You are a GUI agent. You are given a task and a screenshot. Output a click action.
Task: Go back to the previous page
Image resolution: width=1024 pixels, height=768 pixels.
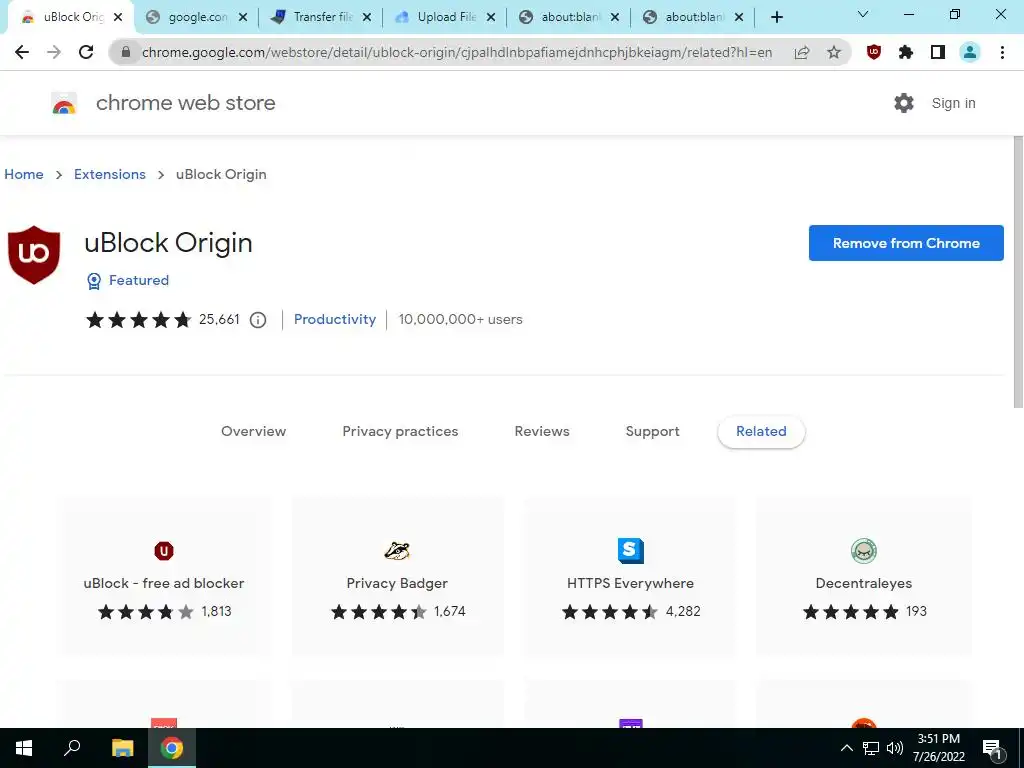click(x=22, y=52)
